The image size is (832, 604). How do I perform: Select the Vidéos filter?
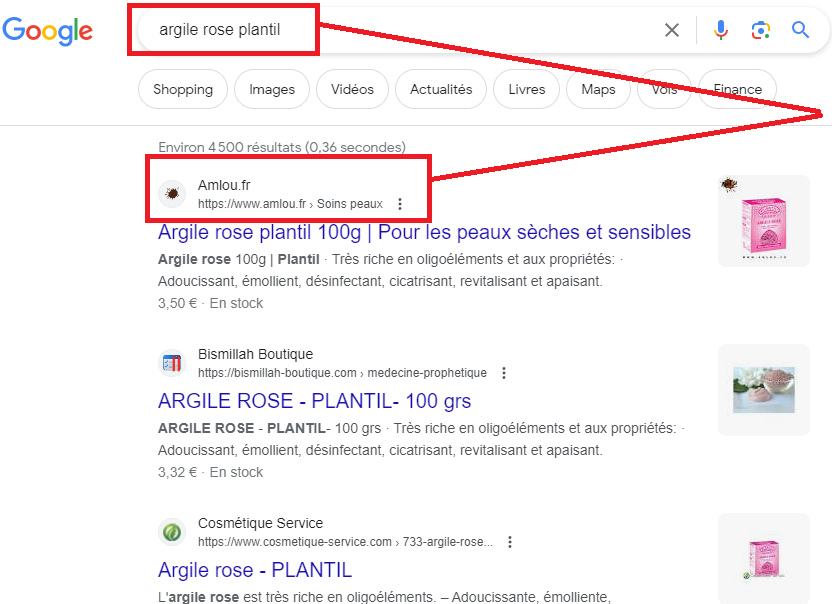coord(352,89)
